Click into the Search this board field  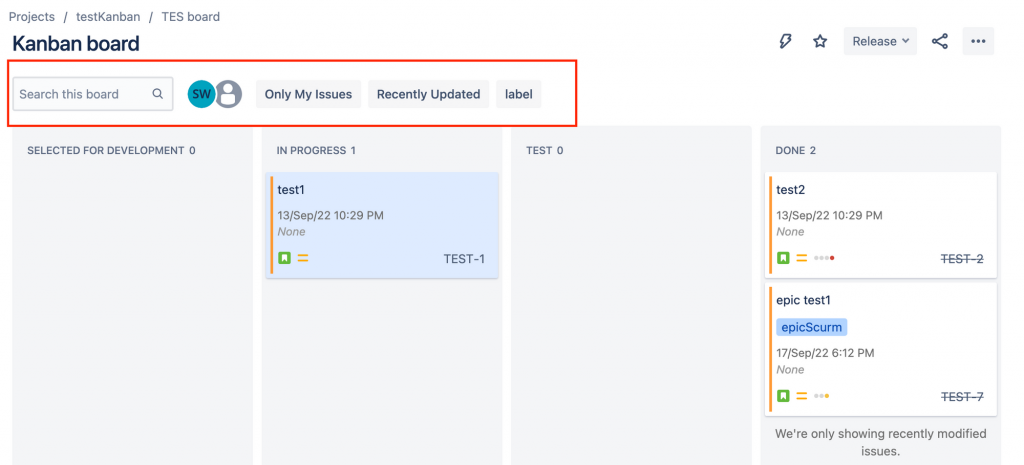[82, 94]
